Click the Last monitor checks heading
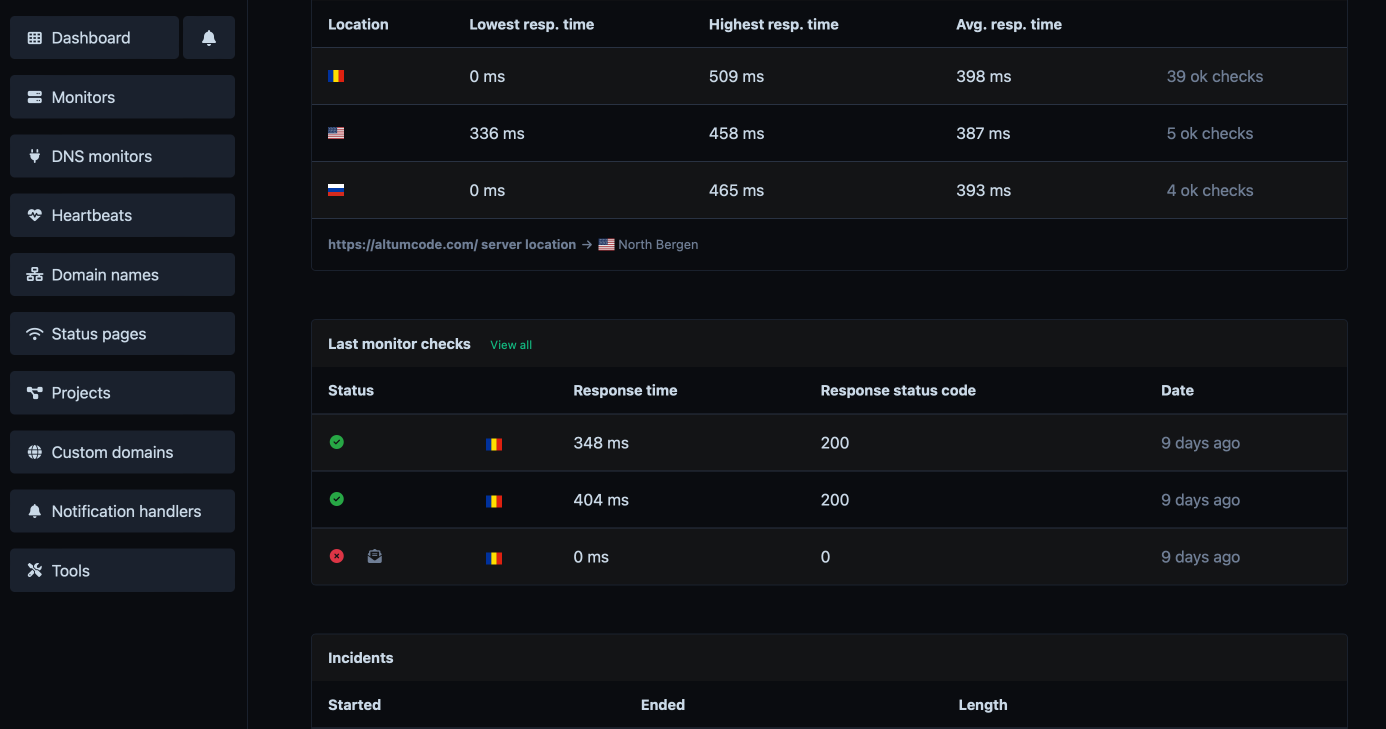 pyautogui.click(x=399, y=344)
